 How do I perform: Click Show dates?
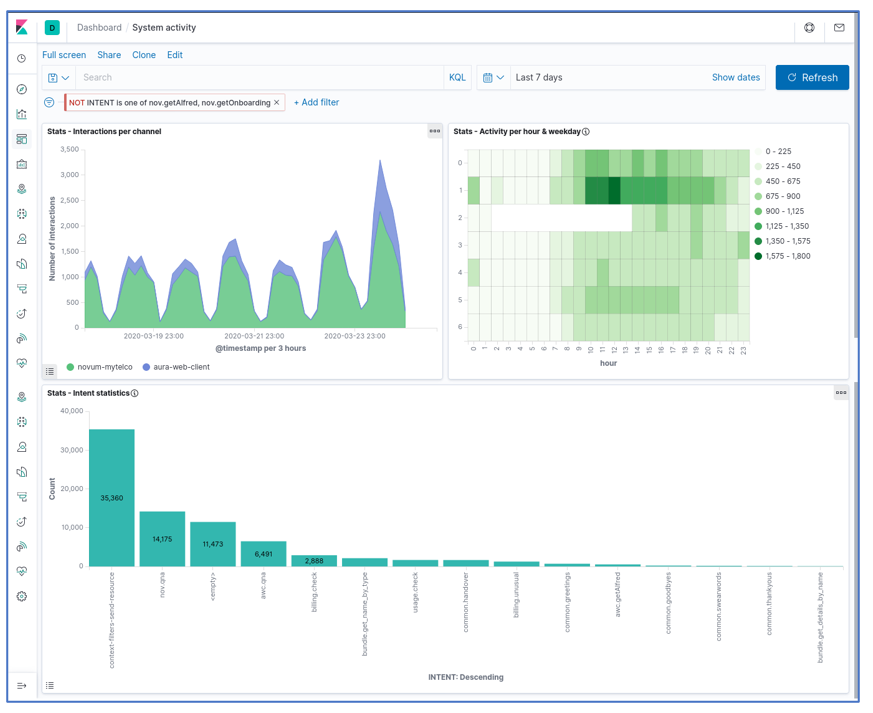(x=735, y=78)
